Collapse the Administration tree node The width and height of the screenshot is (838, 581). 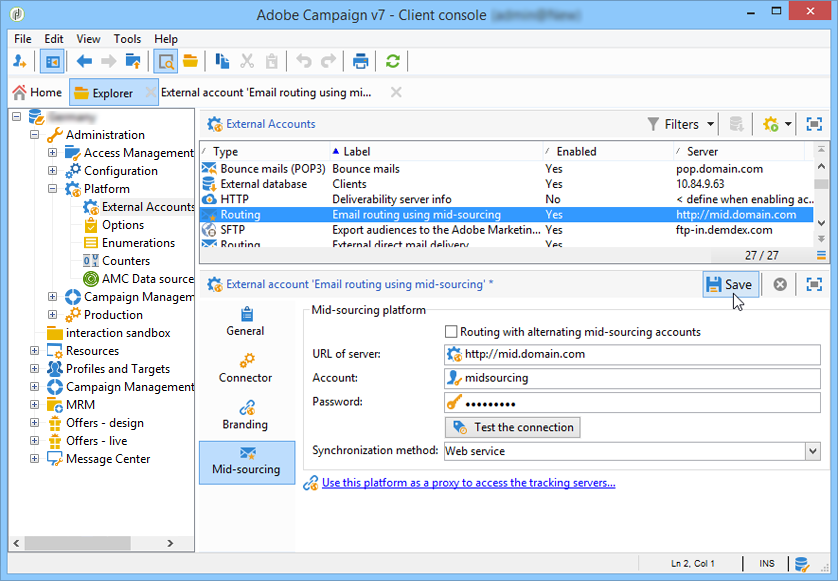(x=35, y=135)
